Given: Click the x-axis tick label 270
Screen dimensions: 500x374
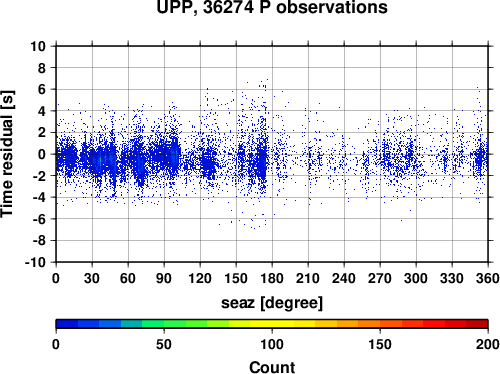Looking at the screenshot, I should (x=380, y=278).
